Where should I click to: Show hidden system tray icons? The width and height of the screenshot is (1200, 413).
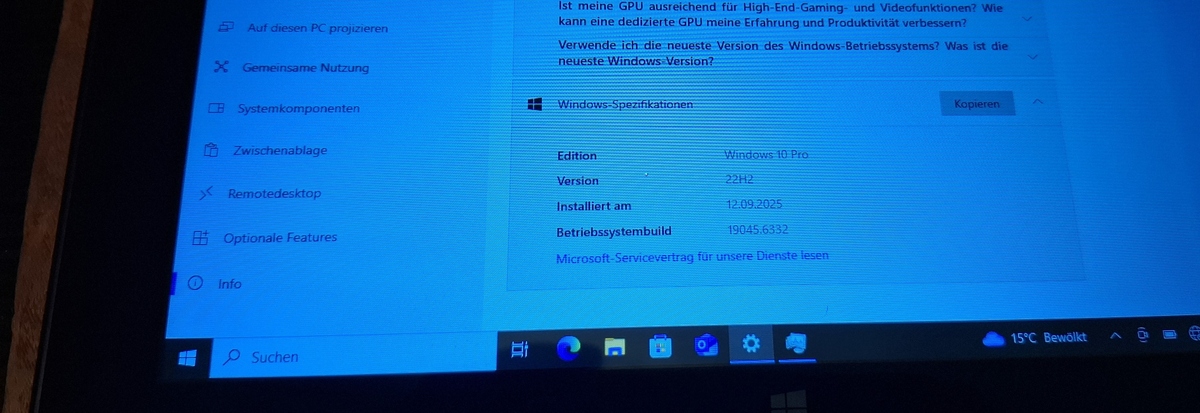[x=1116, y=337]
